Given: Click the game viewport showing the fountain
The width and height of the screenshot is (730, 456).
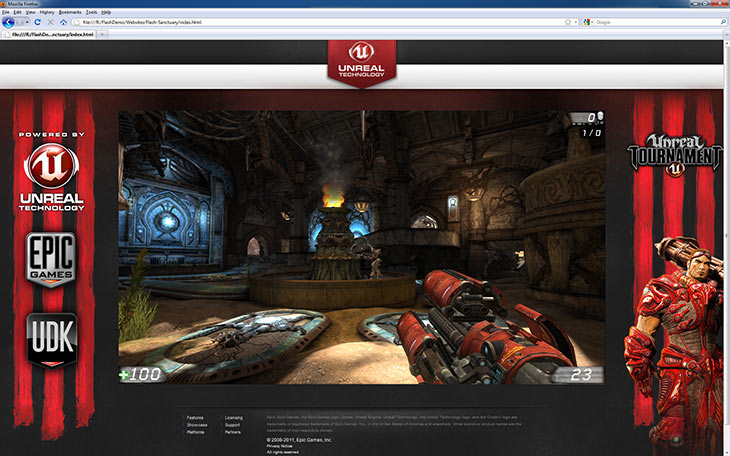Looking at the screenshot, I should 361,247.
